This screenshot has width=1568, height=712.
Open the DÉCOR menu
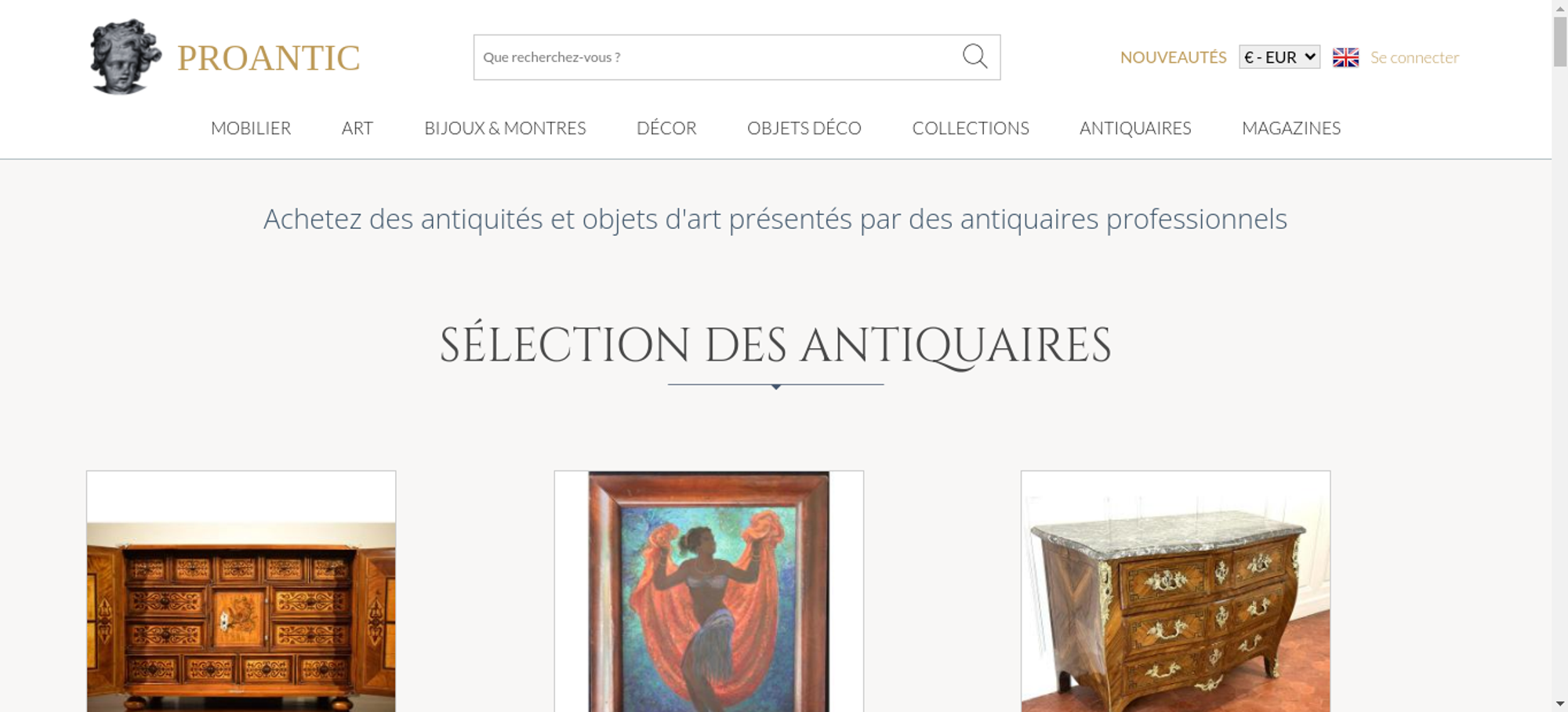click(666, 128)
